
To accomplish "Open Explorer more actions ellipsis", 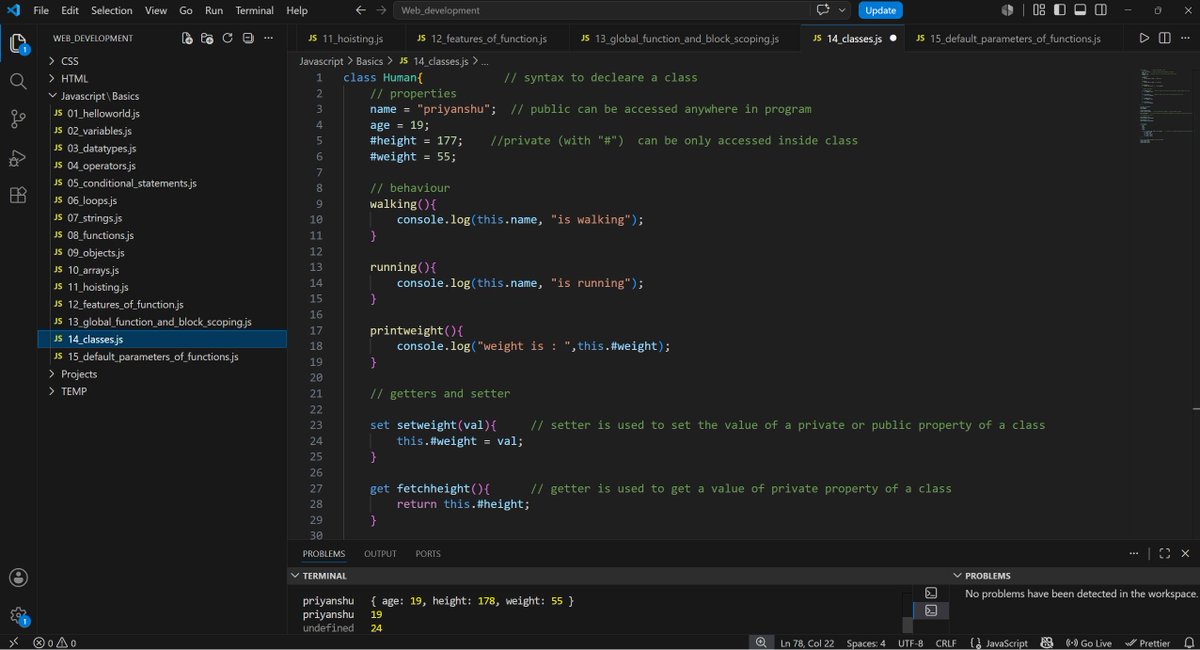I will [269, 39].
